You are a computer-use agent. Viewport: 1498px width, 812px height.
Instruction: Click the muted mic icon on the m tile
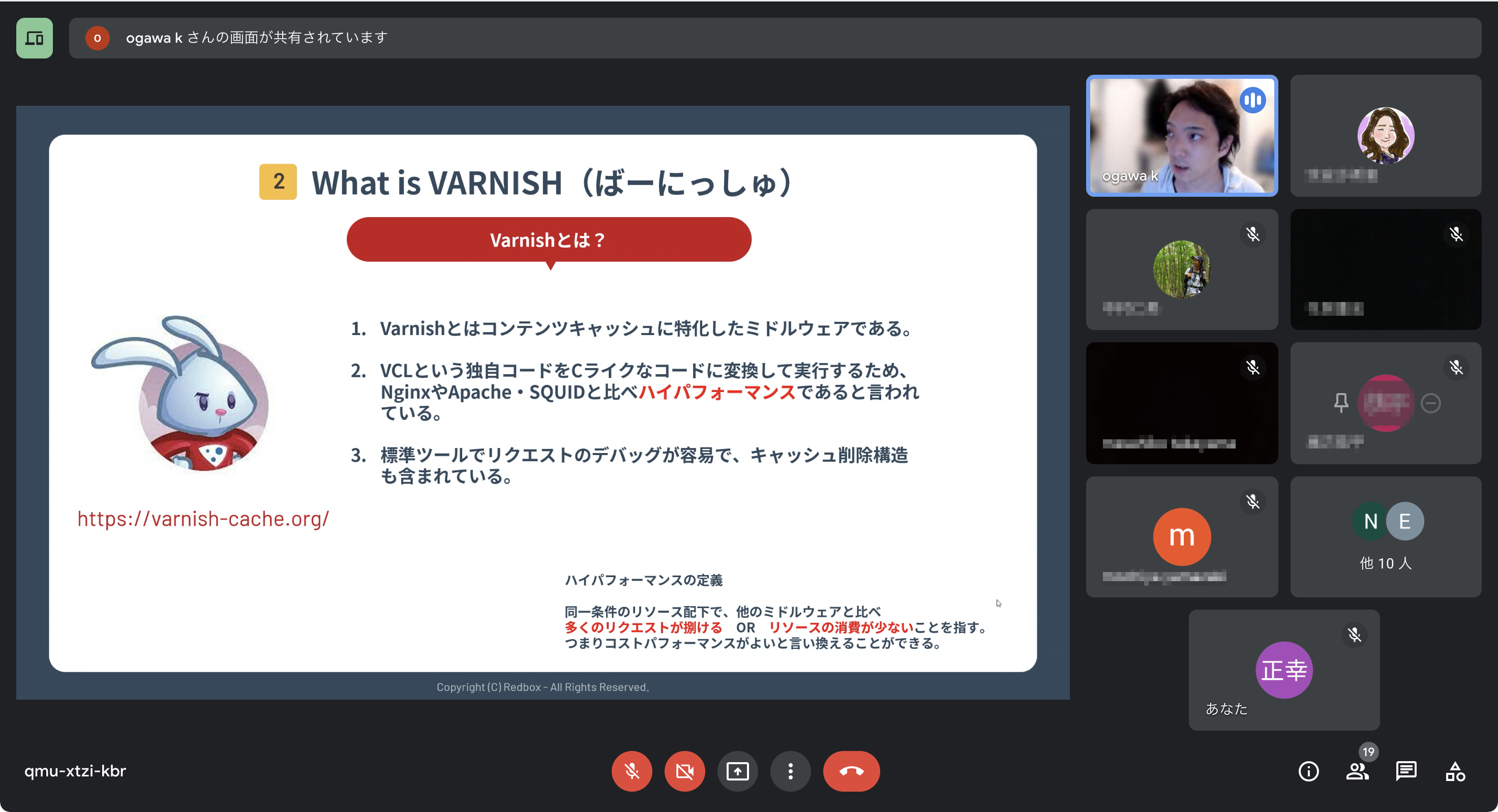coord(1252,501)
